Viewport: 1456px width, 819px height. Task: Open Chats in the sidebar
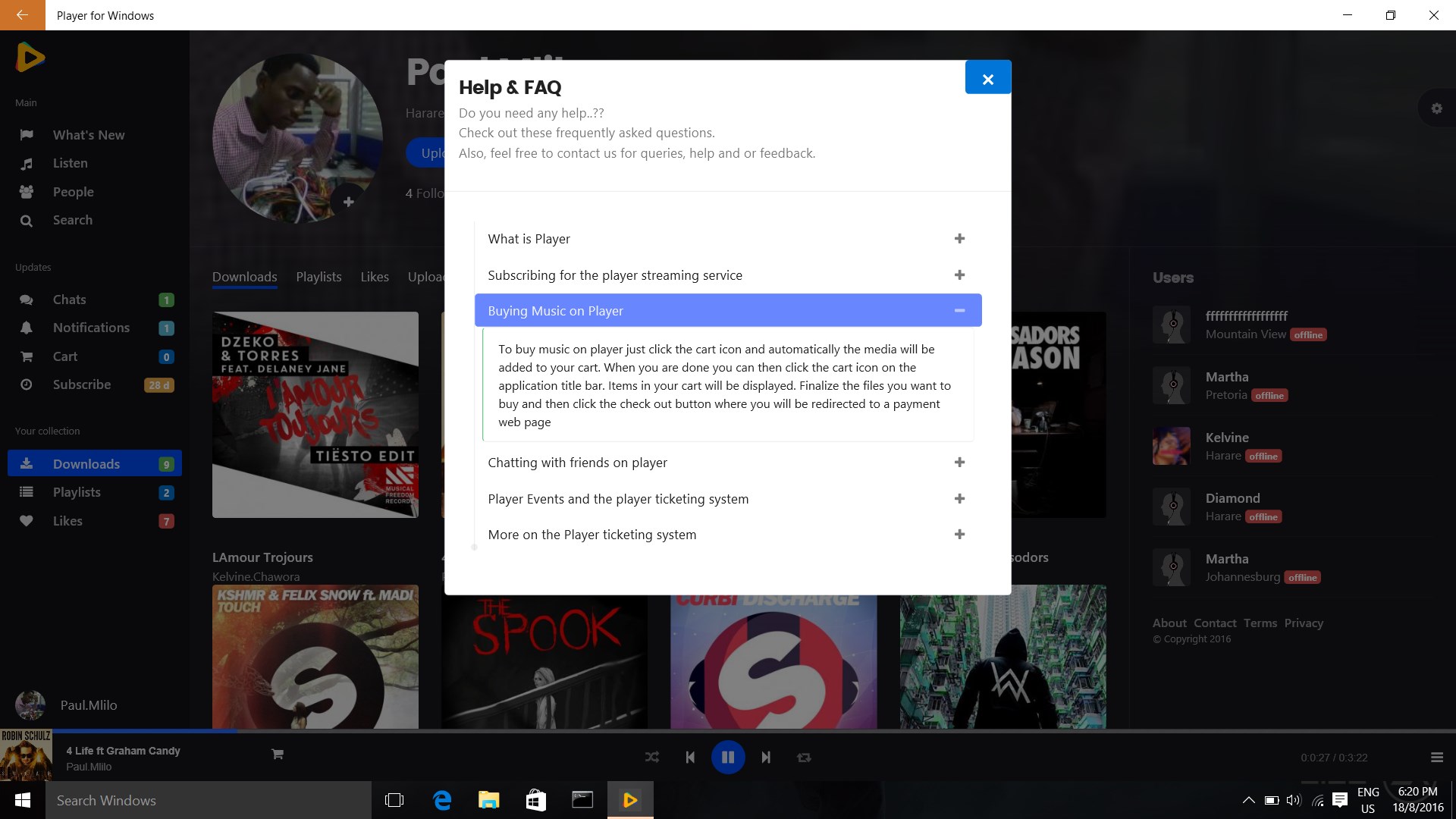[70, 300]
